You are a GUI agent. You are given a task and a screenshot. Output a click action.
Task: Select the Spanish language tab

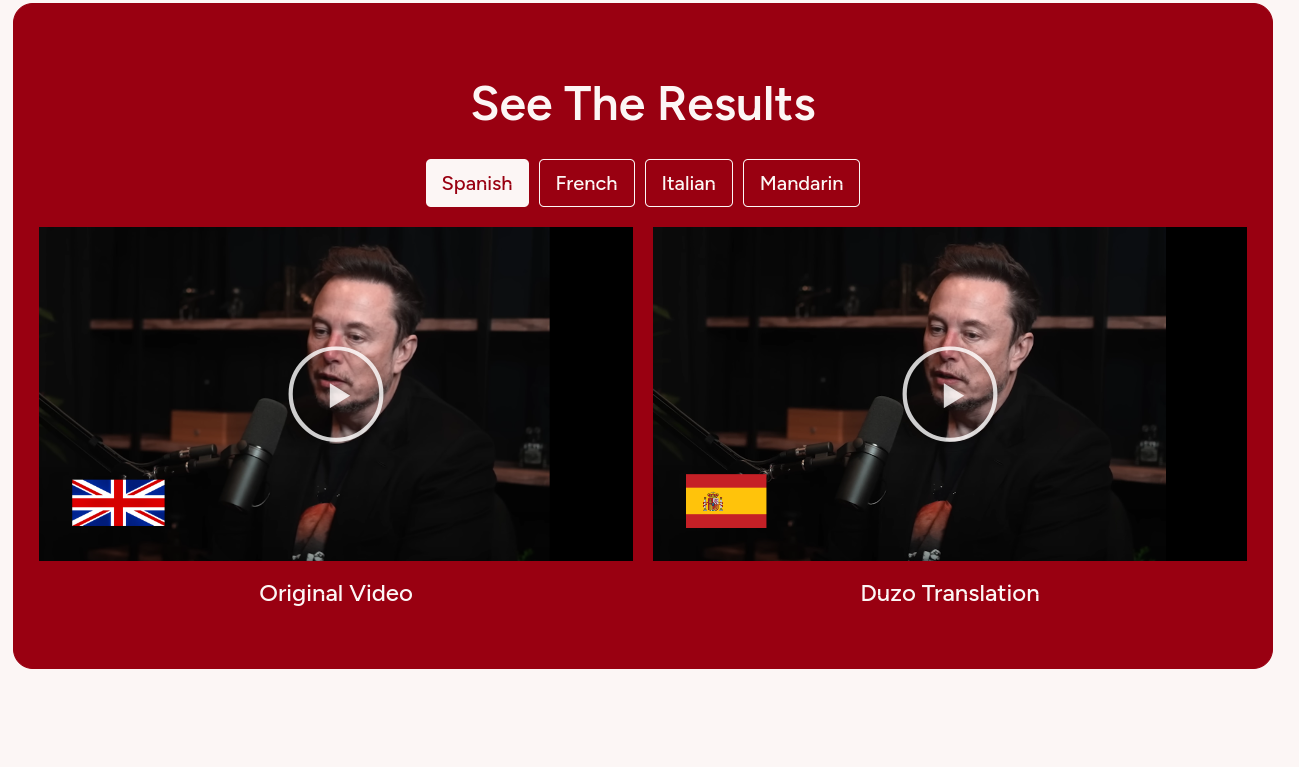(477, 183)
